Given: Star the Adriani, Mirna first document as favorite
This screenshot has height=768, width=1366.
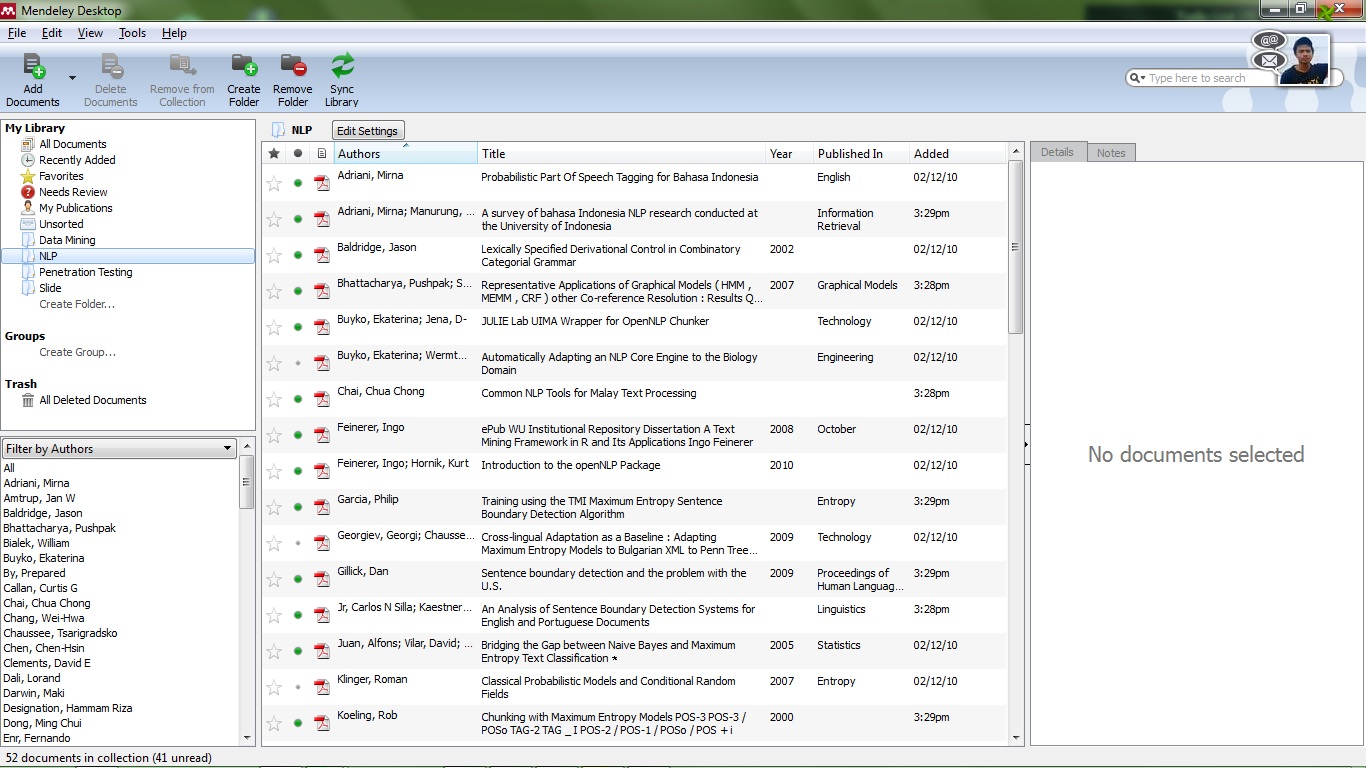Looking at the screenshot, I should click(274, 183).
